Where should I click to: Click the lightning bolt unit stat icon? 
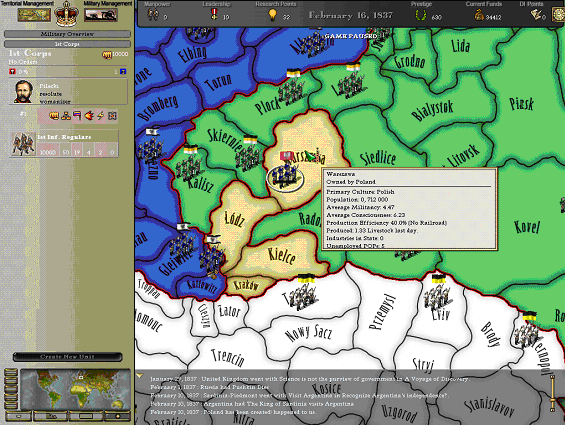coord(101,116)
